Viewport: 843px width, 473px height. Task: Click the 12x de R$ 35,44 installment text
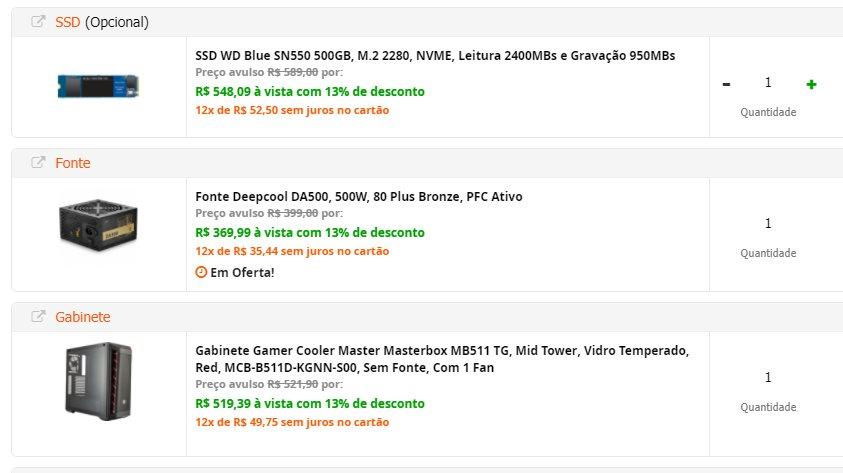point(292,251)
